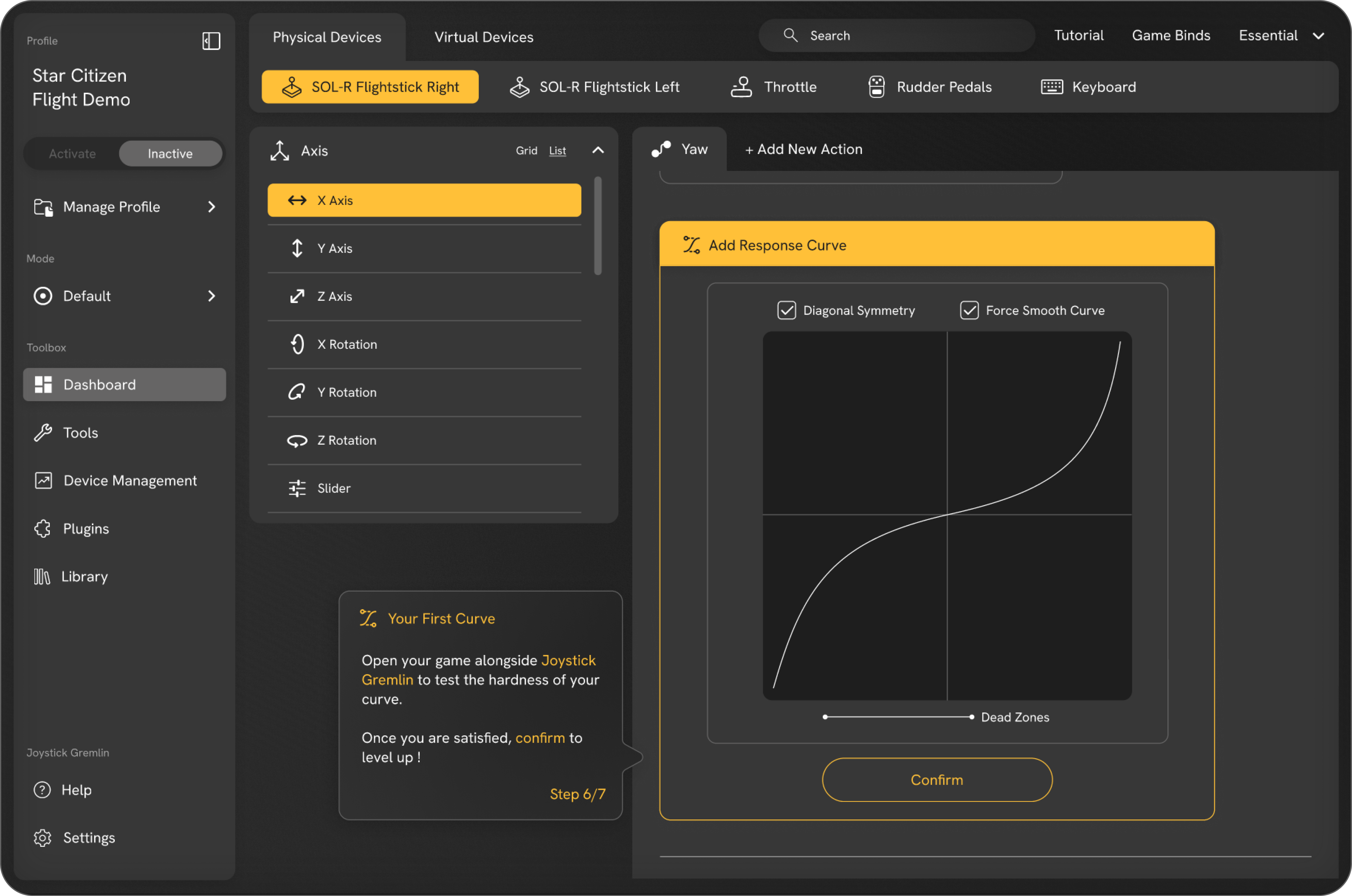The width and height of the screenshot is (1352, 896).
Task: Click the Add Response Curve header
Action: 937,245
